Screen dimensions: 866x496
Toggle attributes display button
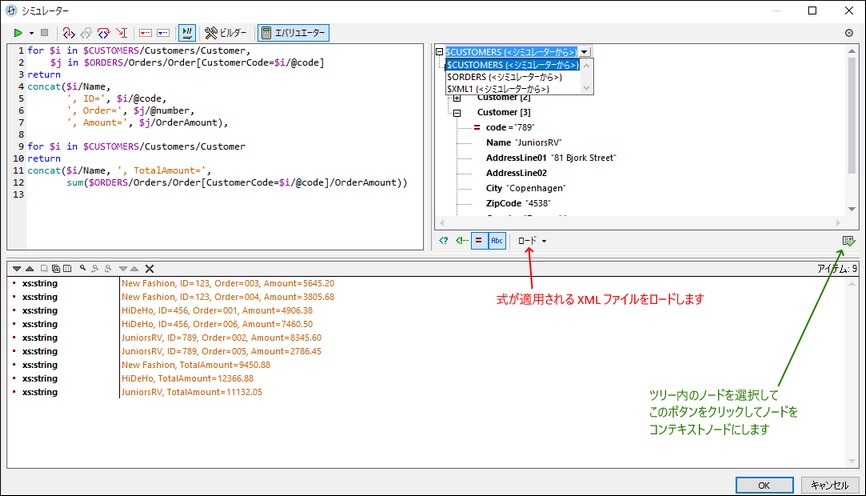click(x=479, y=241)
